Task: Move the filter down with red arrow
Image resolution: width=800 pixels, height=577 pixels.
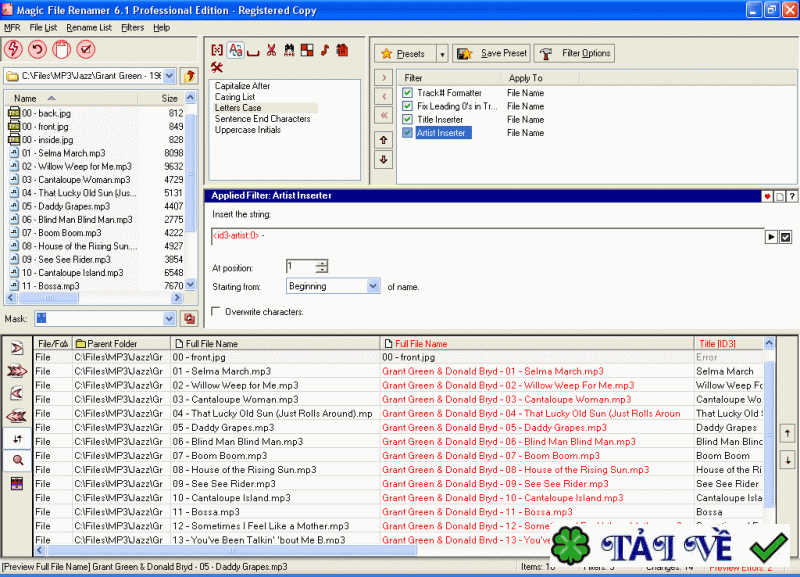Action: 384,159
